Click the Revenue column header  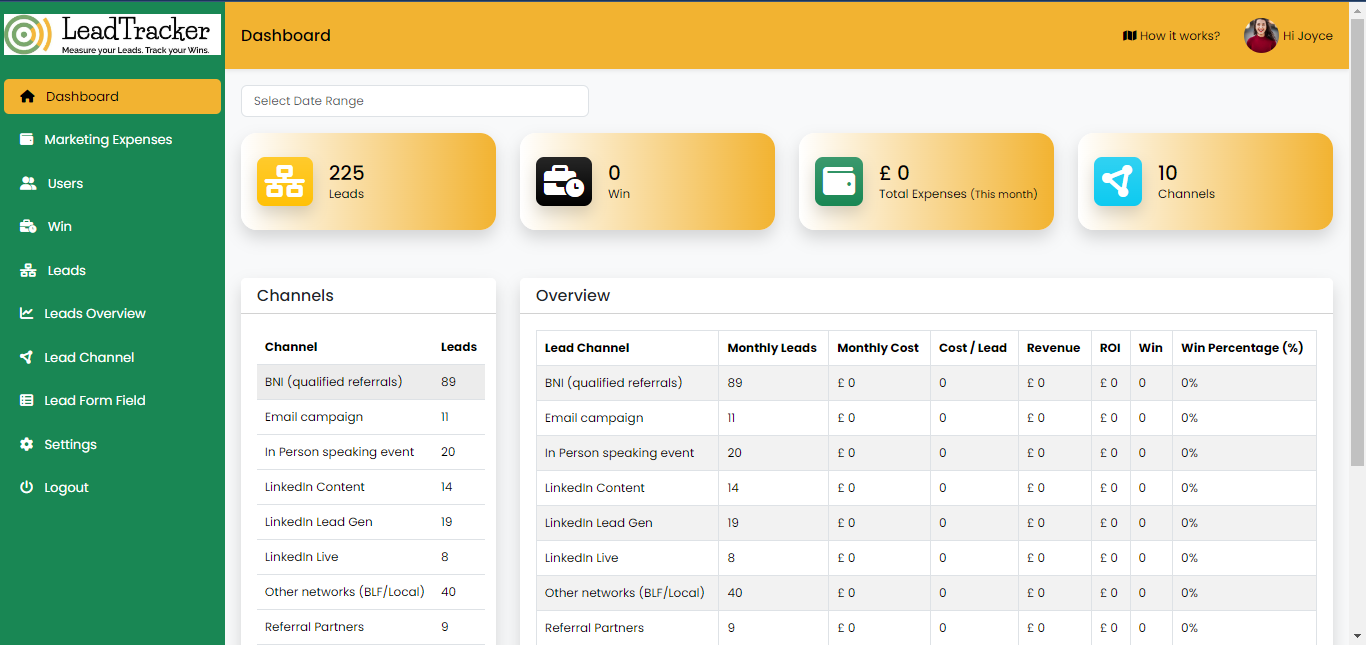1054,348
